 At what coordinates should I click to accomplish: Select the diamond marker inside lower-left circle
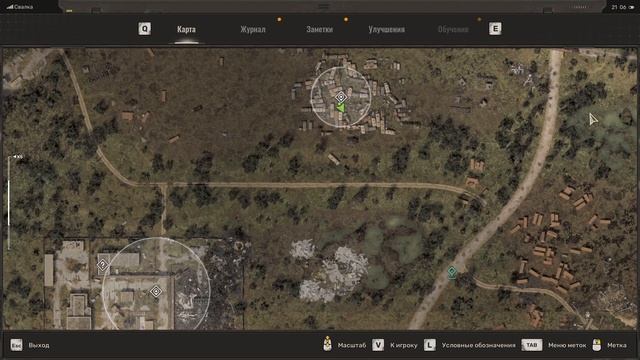(x=156, y=291)
